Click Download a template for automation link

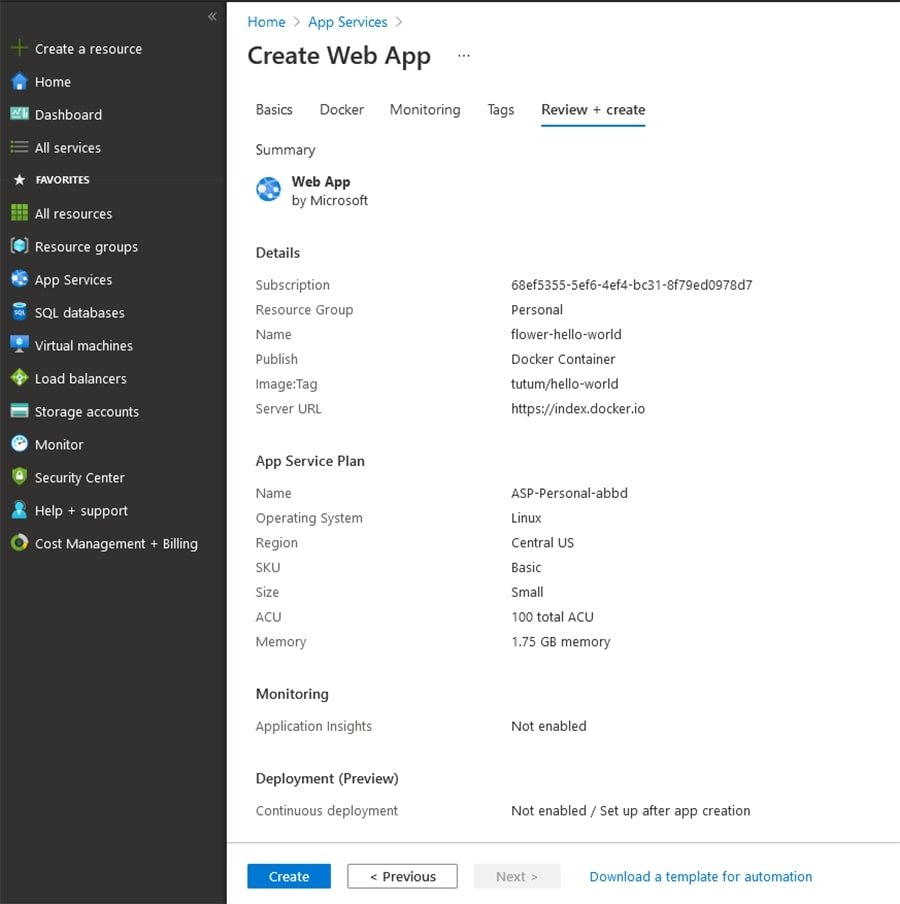(x=700, y=876)
